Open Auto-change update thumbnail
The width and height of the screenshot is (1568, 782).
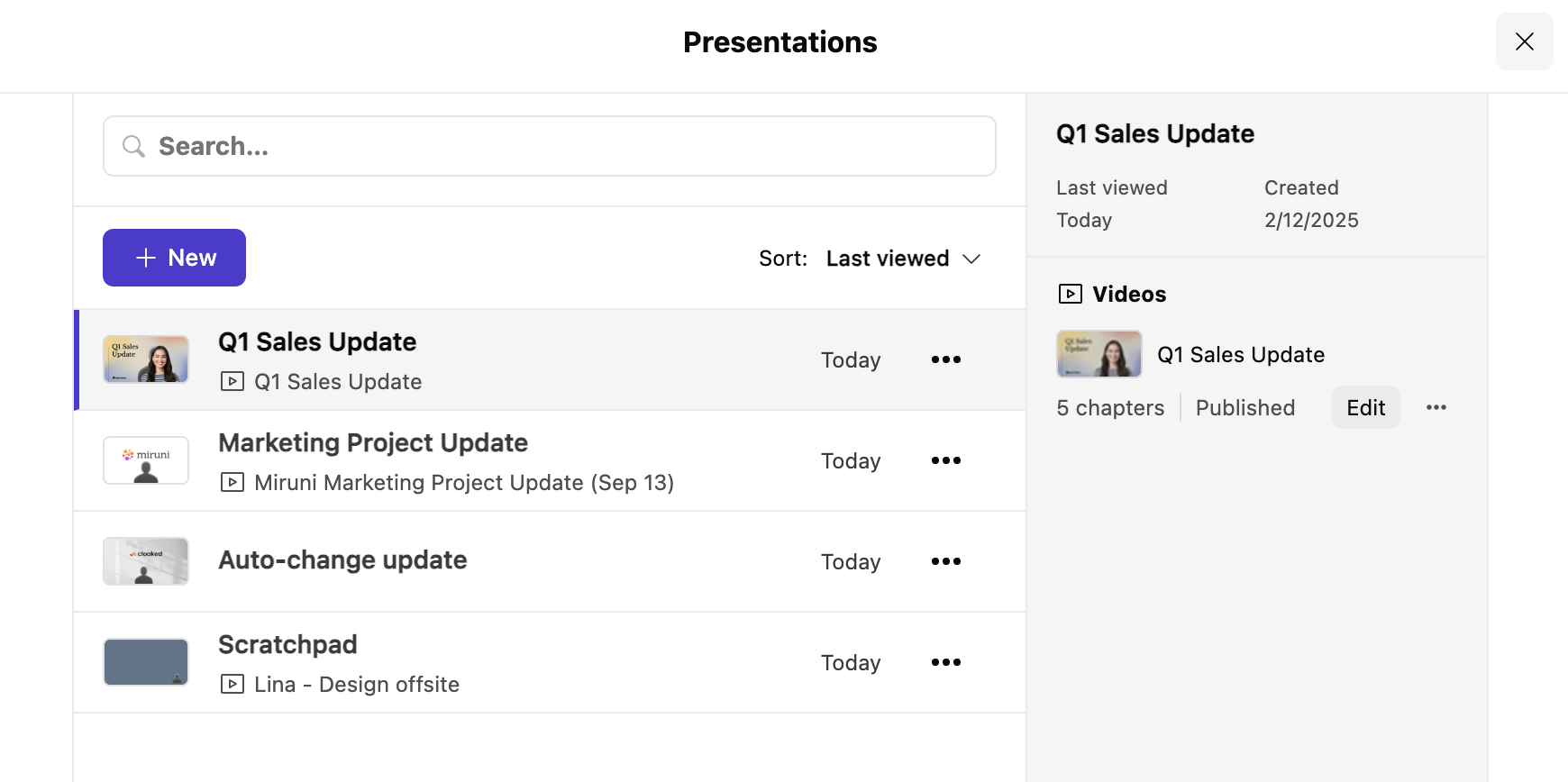tap(146, 561)
